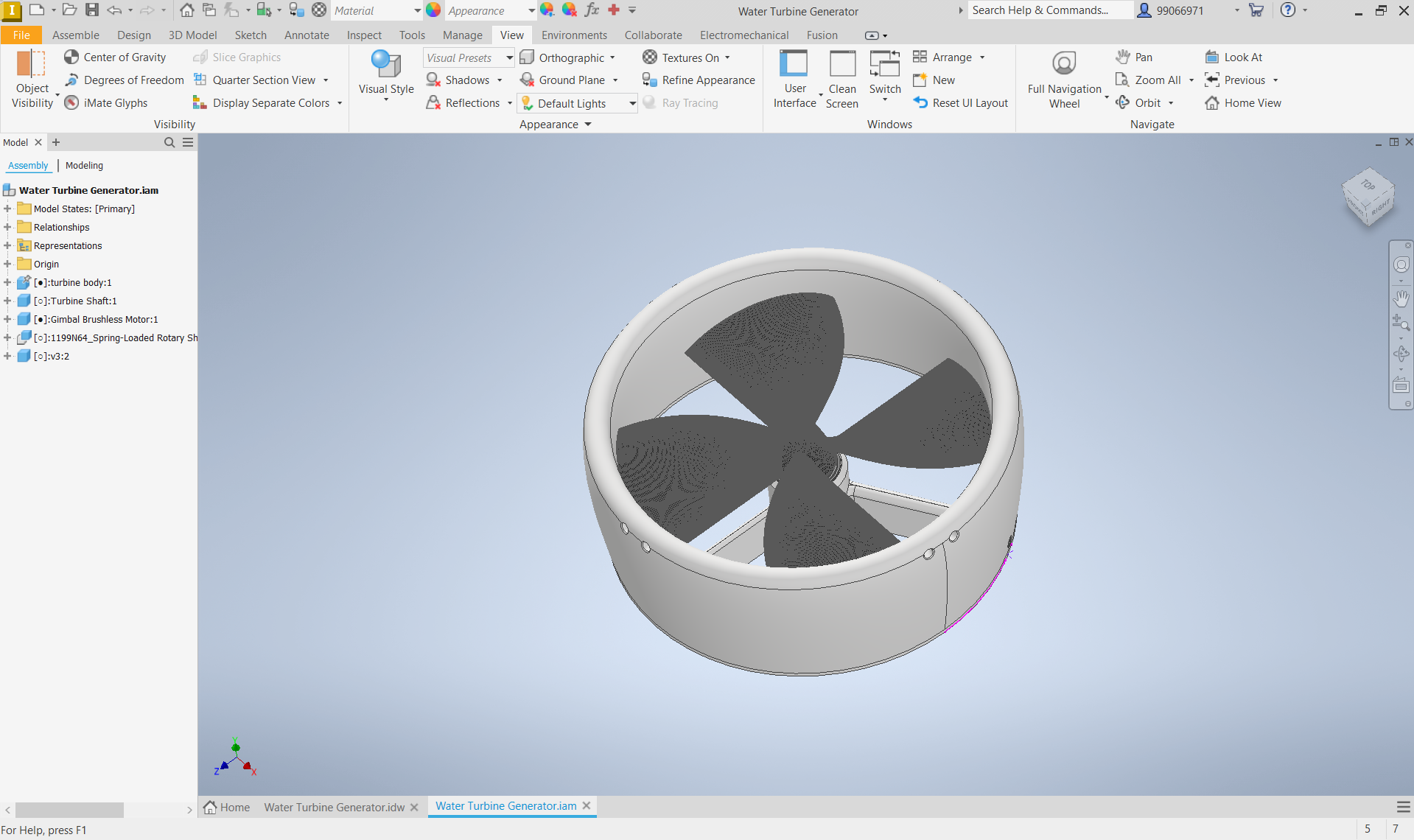Click Reset UI Layout
1414x840 pixels.
[960, 103]
